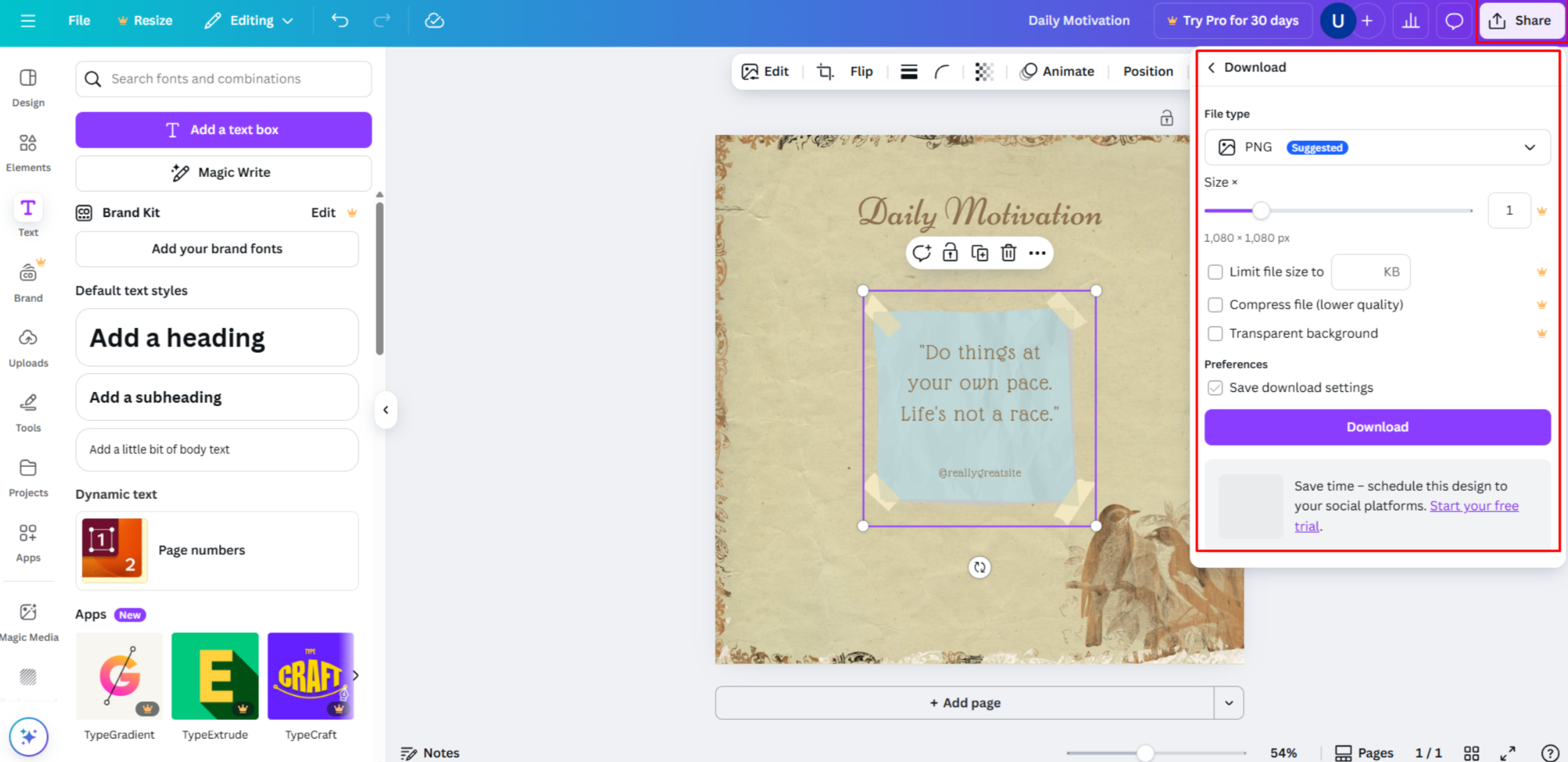This screenshot has width=1568, height=762.
Task: Open the Elements sidebar panel
Action: [x=28, y=152]
